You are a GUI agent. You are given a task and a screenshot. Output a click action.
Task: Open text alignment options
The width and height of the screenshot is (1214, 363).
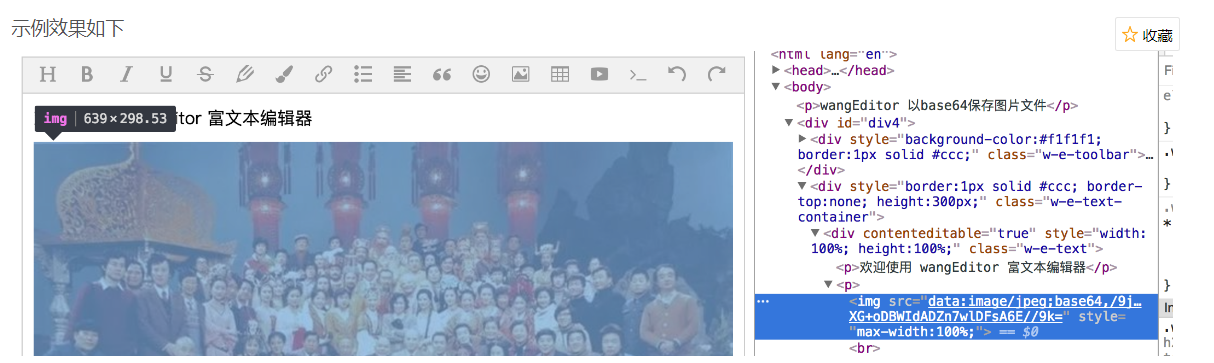tap(402, 74)
